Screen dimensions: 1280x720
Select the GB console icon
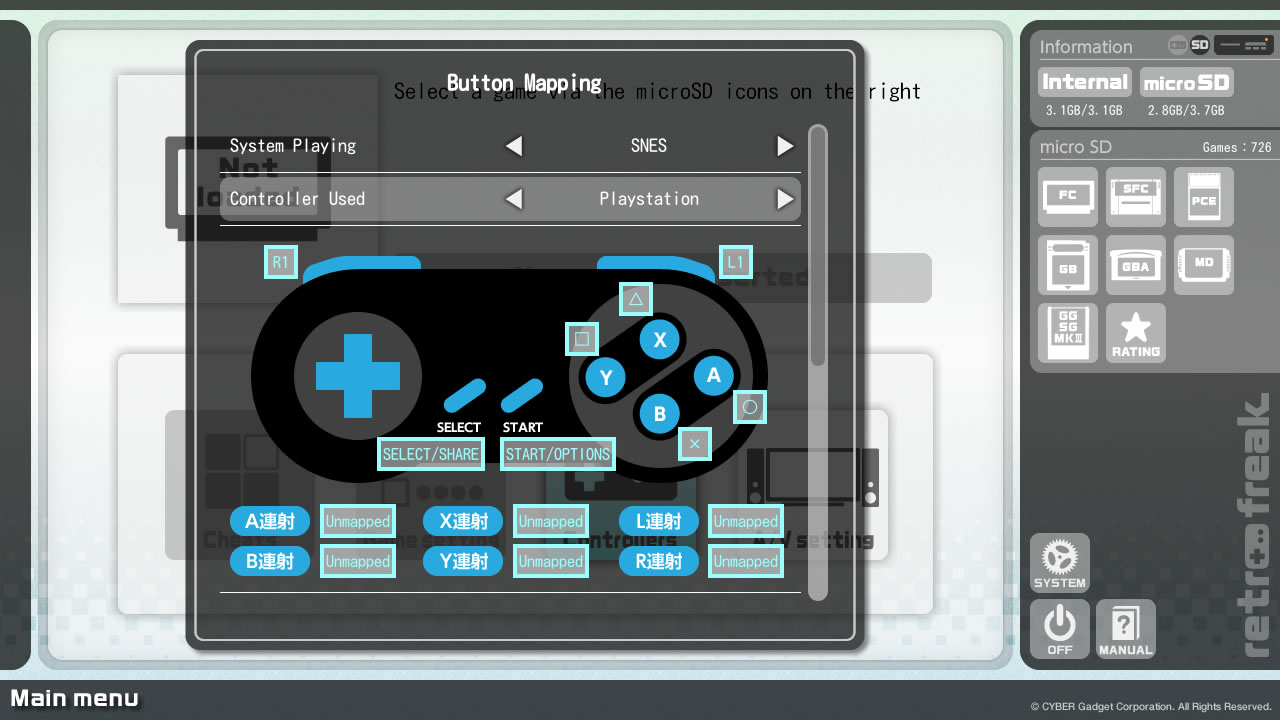click(x=1067, y=265)
